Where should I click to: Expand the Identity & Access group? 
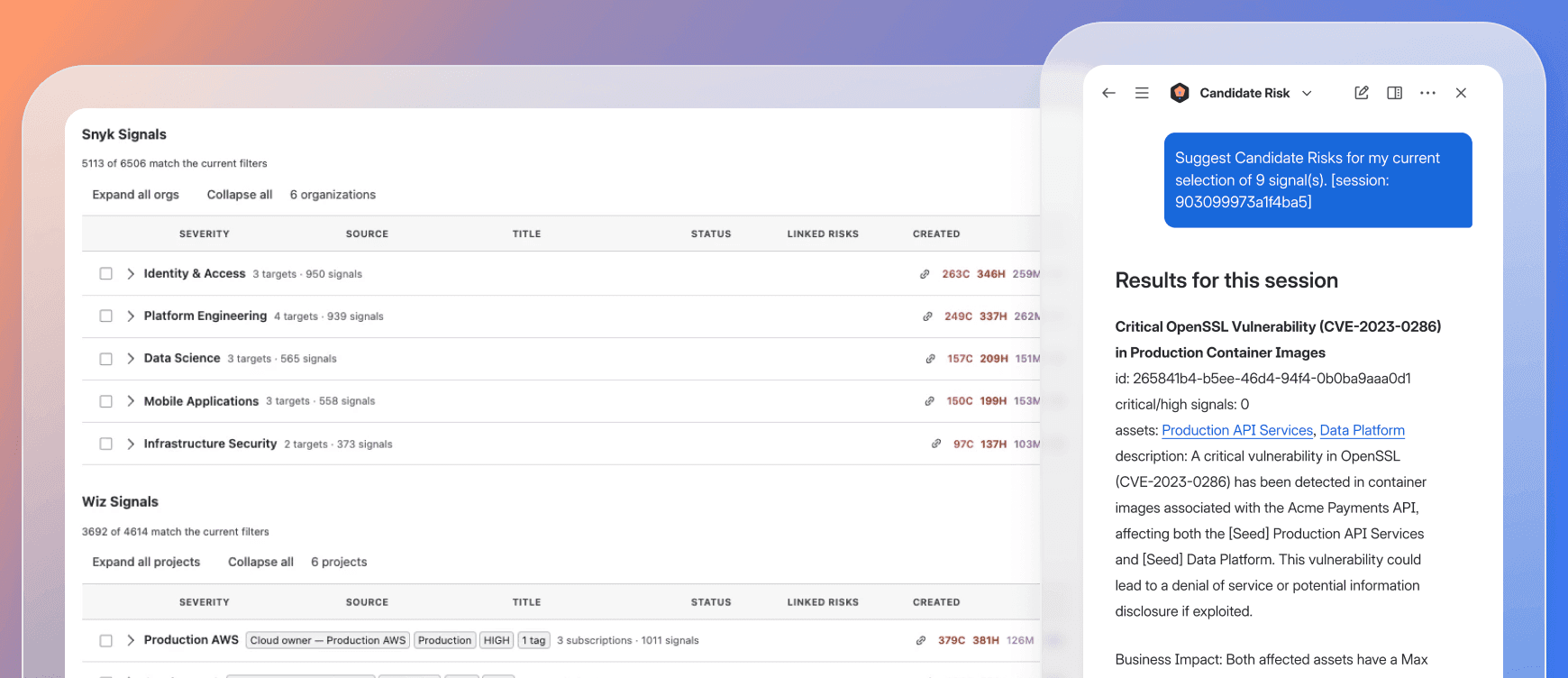pyautogui.click(x=131, y=273)
